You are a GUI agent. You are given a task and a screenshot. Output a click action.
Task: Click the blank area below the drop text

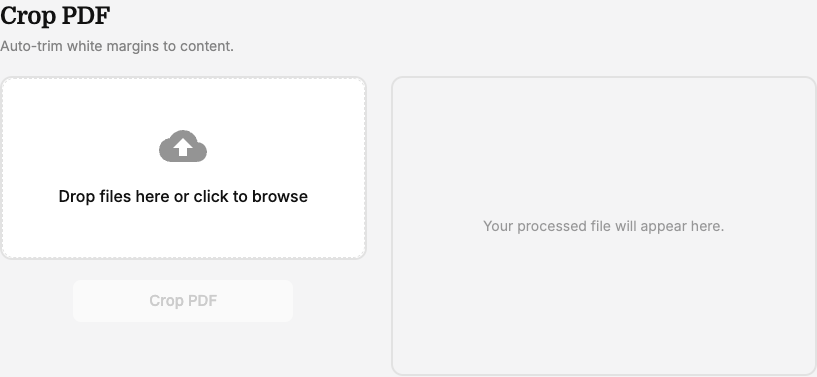(183, 231)
